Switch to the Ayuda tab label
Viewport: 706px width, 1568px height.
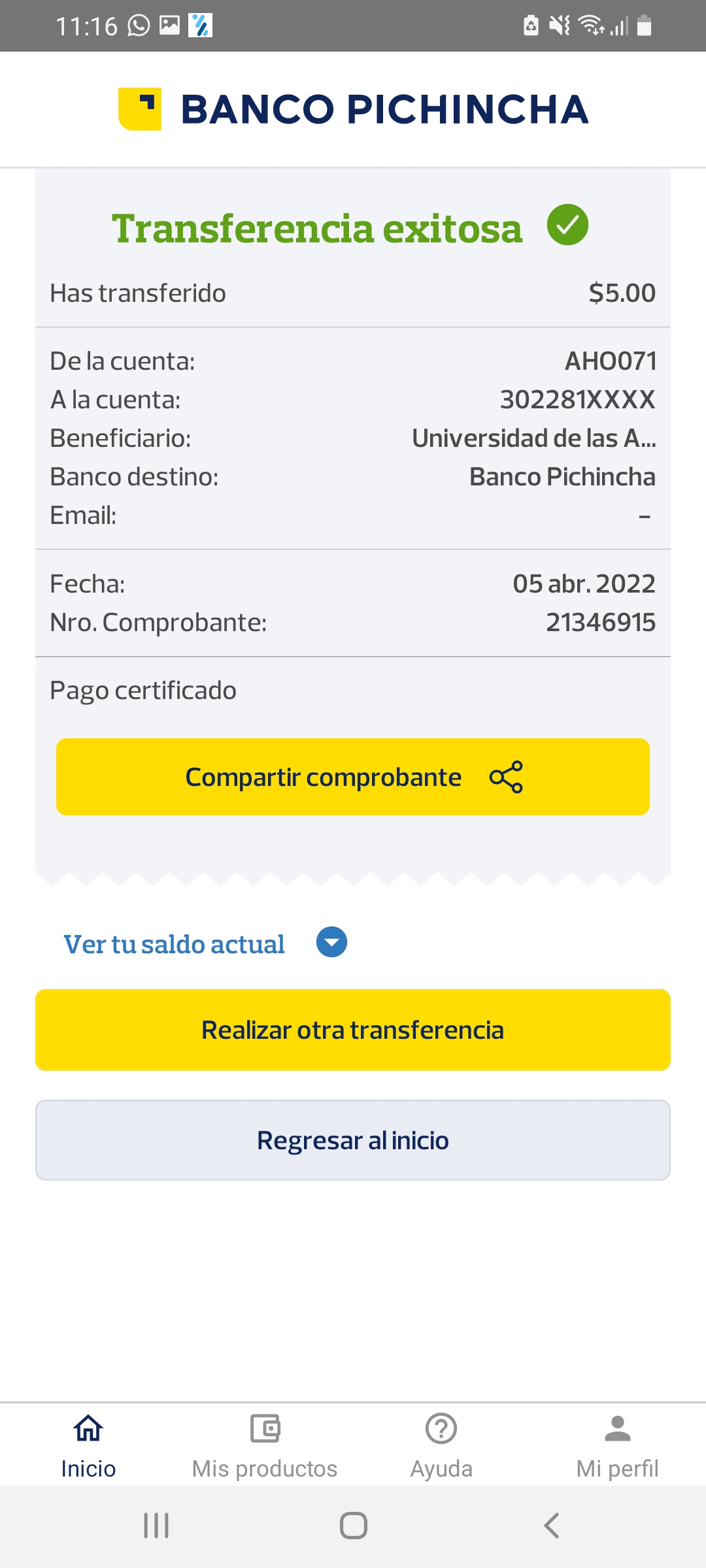(441, 1469)
